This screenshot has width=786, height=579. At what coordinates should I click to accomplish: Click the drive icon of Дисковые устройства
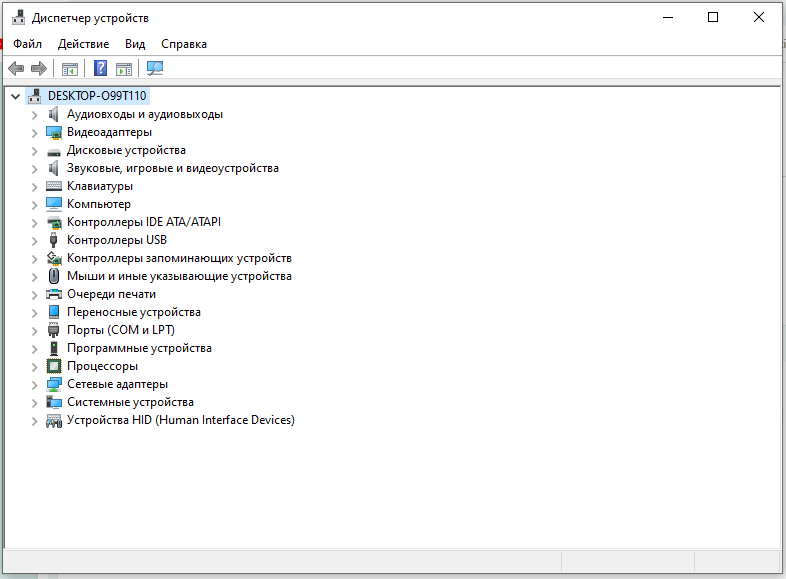tap(54, 151)
